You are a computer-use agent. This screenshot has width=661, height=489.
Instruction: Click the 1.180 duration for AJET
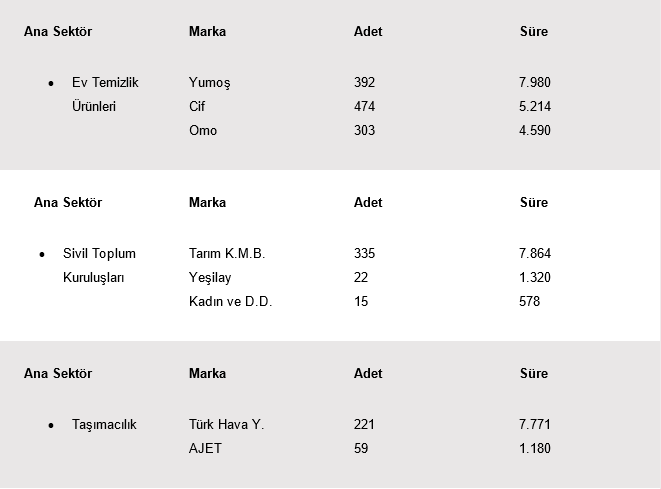(x=535, y=449)
